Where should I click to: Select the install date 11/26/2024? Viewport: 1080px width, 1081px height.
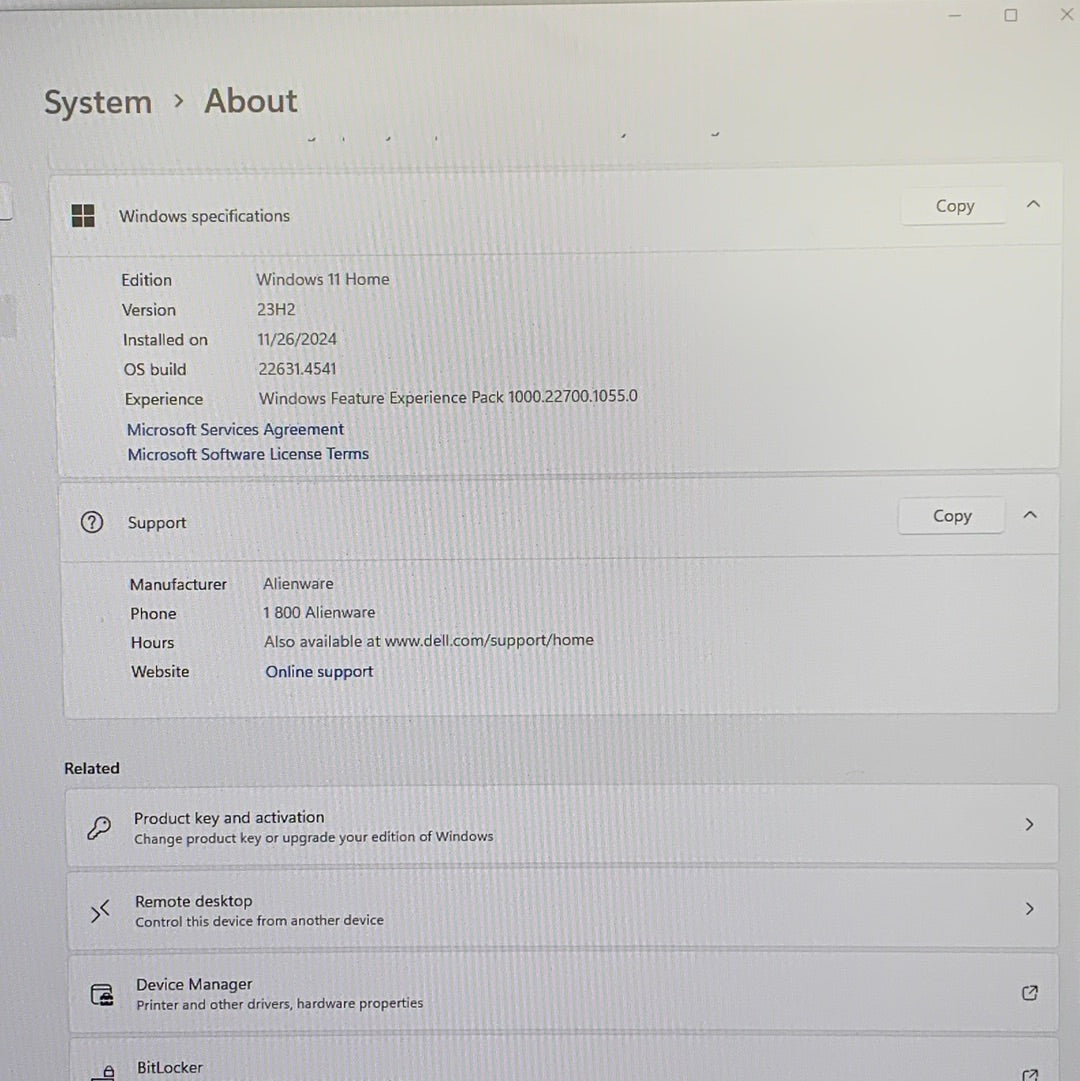point(297,339)
